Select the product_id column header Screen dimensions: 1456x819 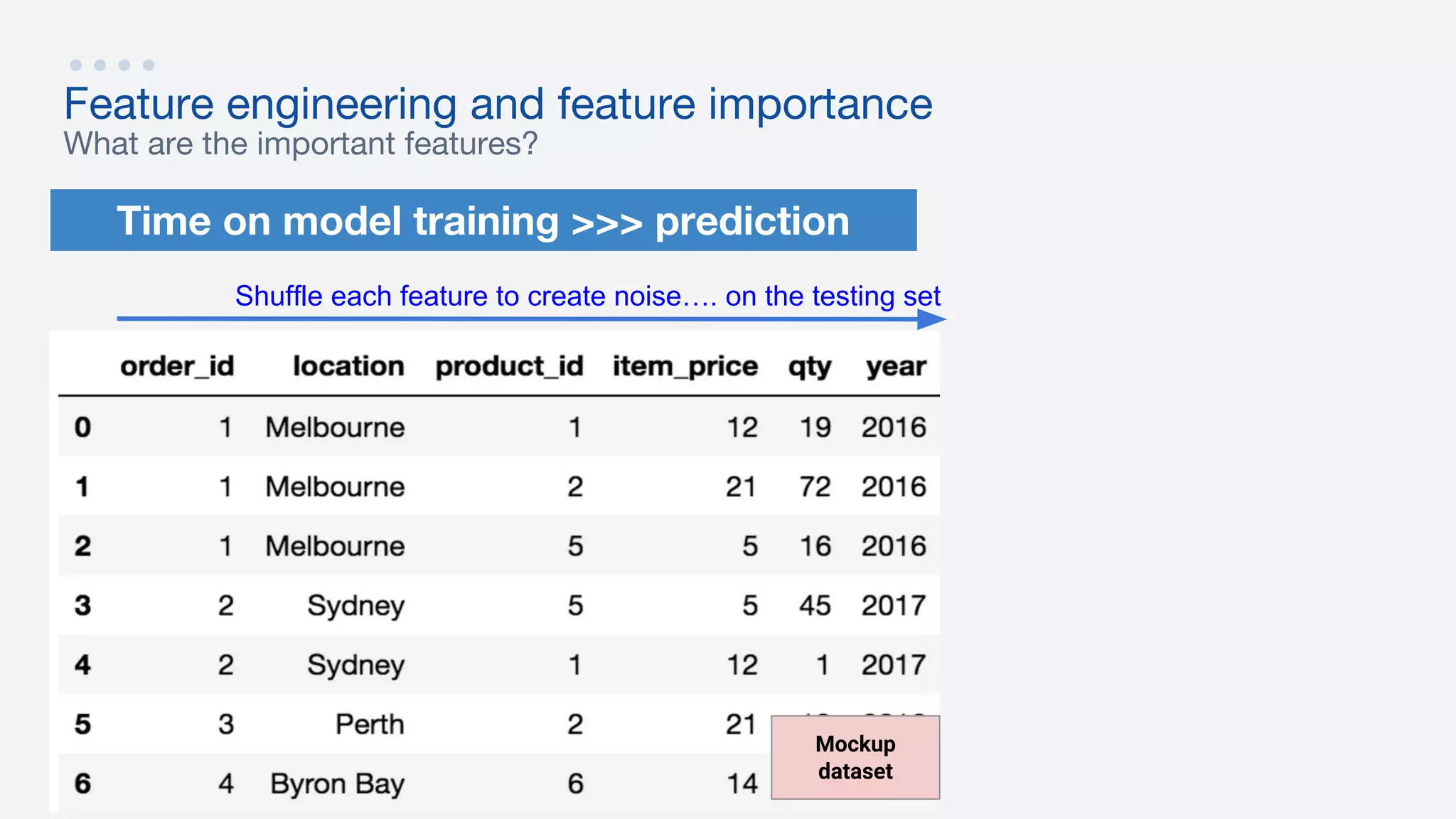point(509,367)
